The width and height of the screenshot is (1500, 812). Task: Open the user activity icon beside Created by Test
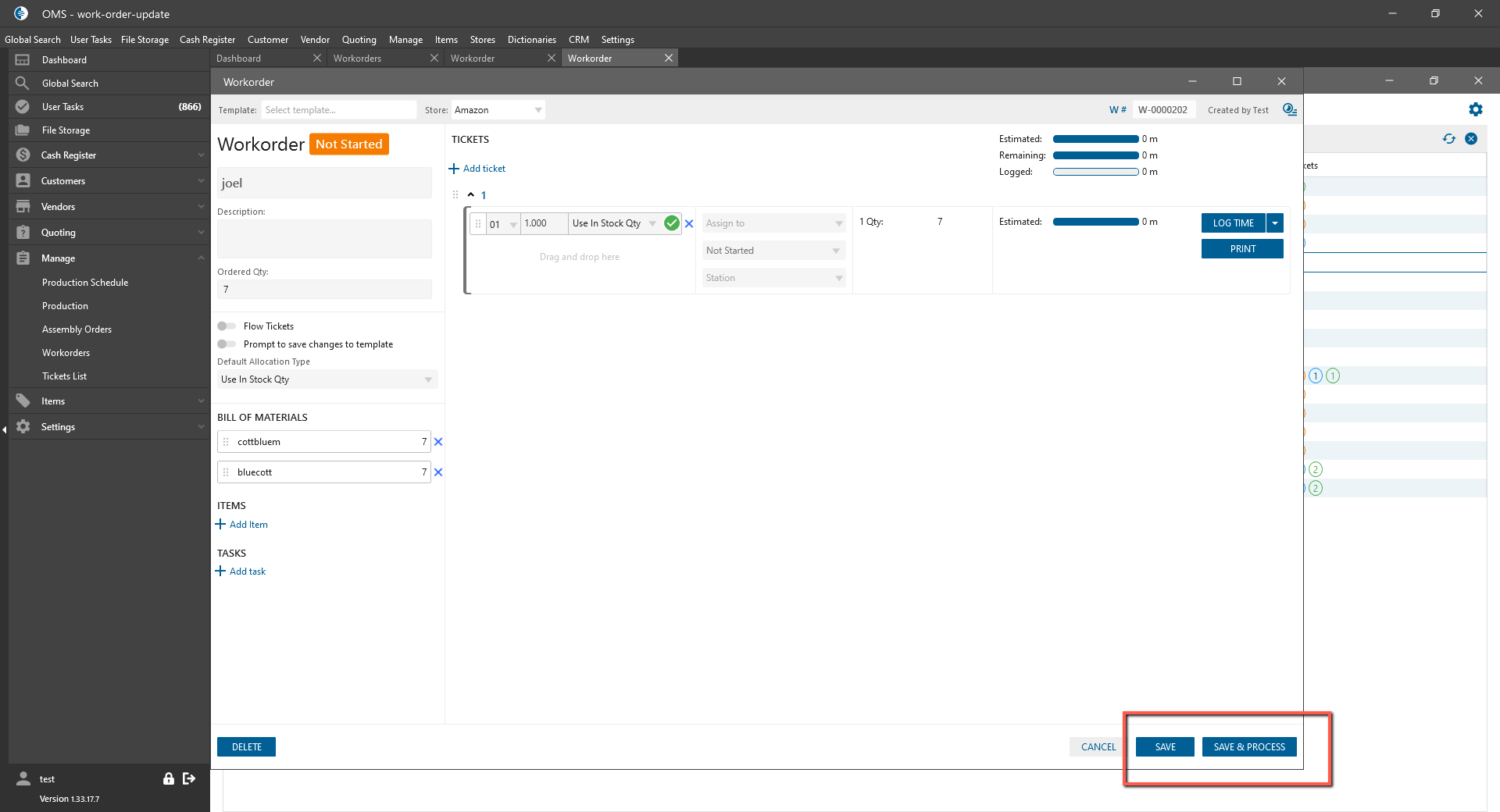pyautogui.click(x=1290, y=110)
